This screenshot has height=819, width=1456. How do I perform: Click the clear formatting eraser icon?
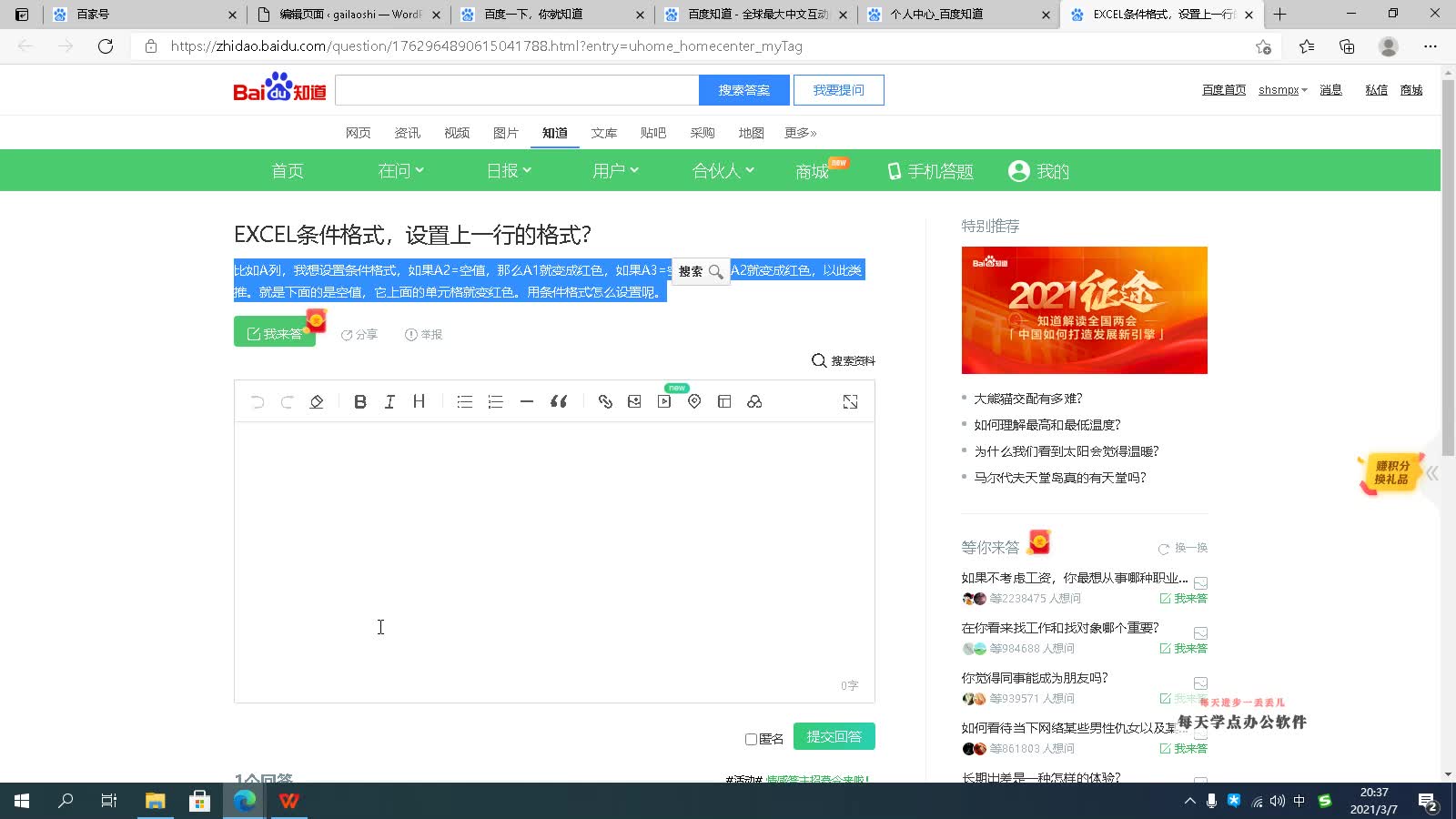[x=317, y=401]
